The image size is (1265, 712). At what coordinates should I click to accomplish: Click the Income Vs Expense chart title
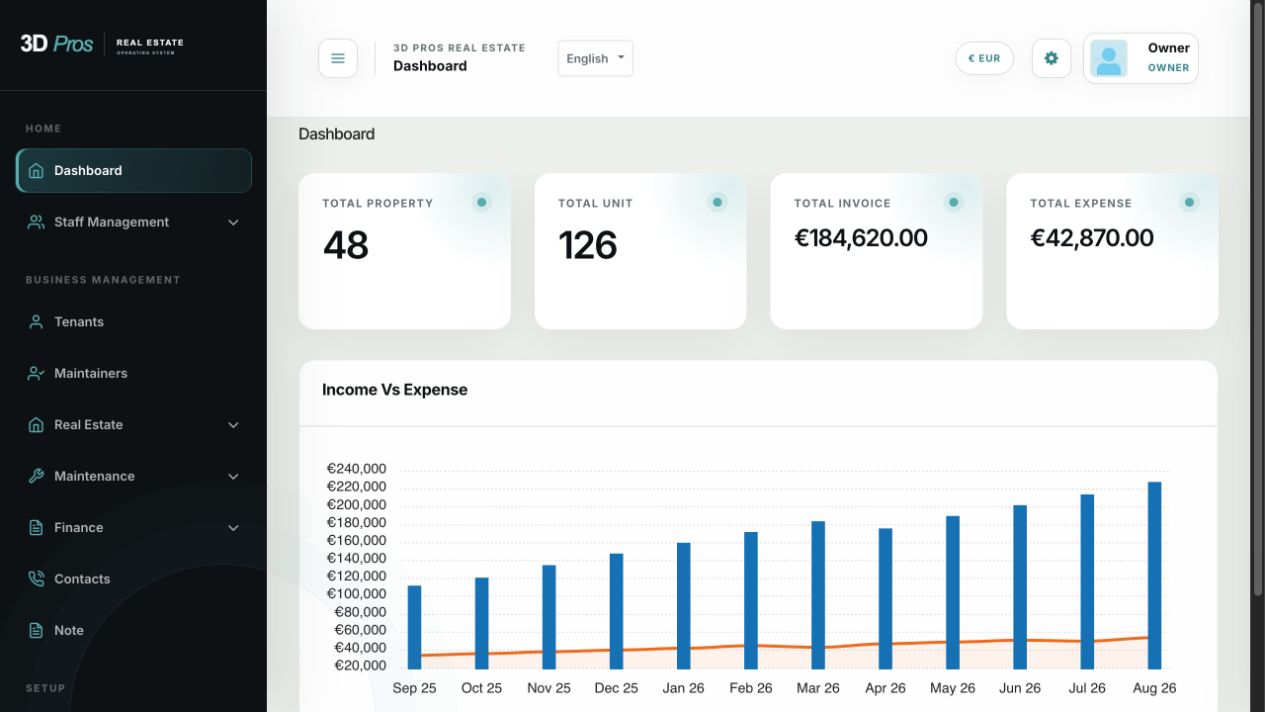click(x=395, y=390)
